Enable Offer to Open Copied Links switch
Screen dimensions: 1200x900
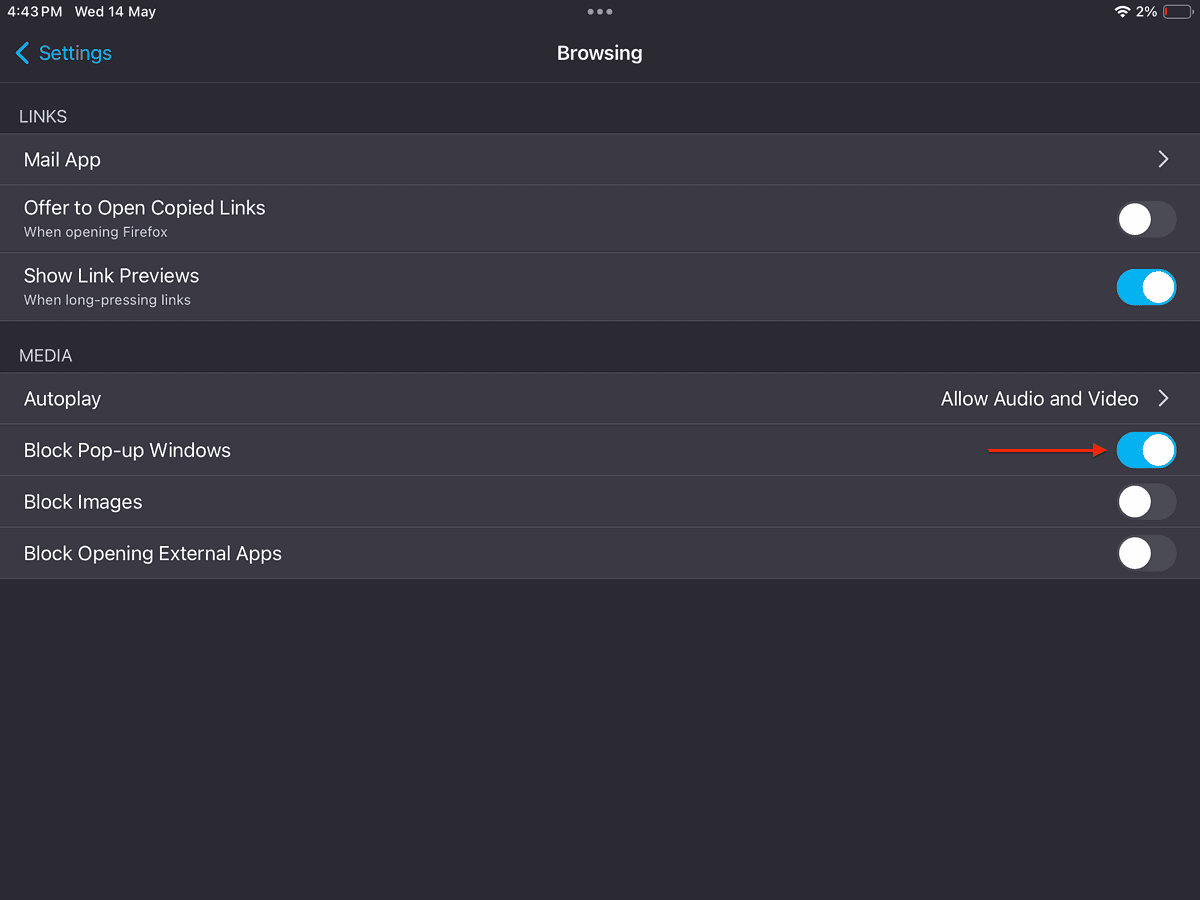click(1146, 219)
